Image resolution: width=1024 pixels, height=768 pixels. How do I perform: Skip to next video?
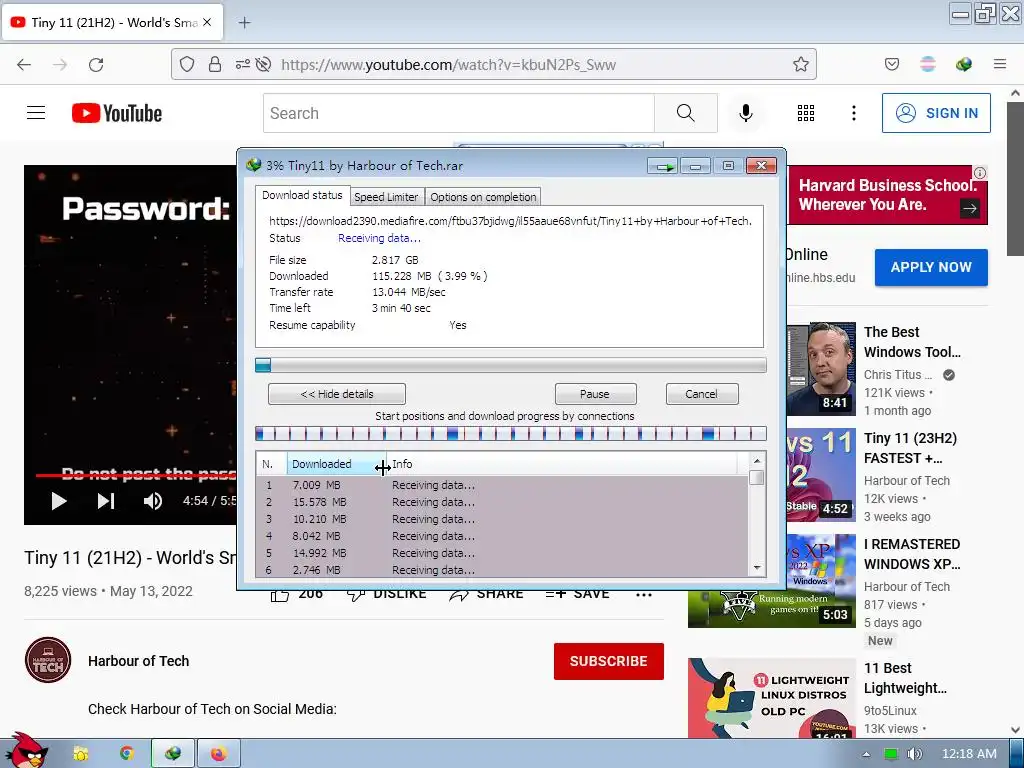[x=106, y=501]
